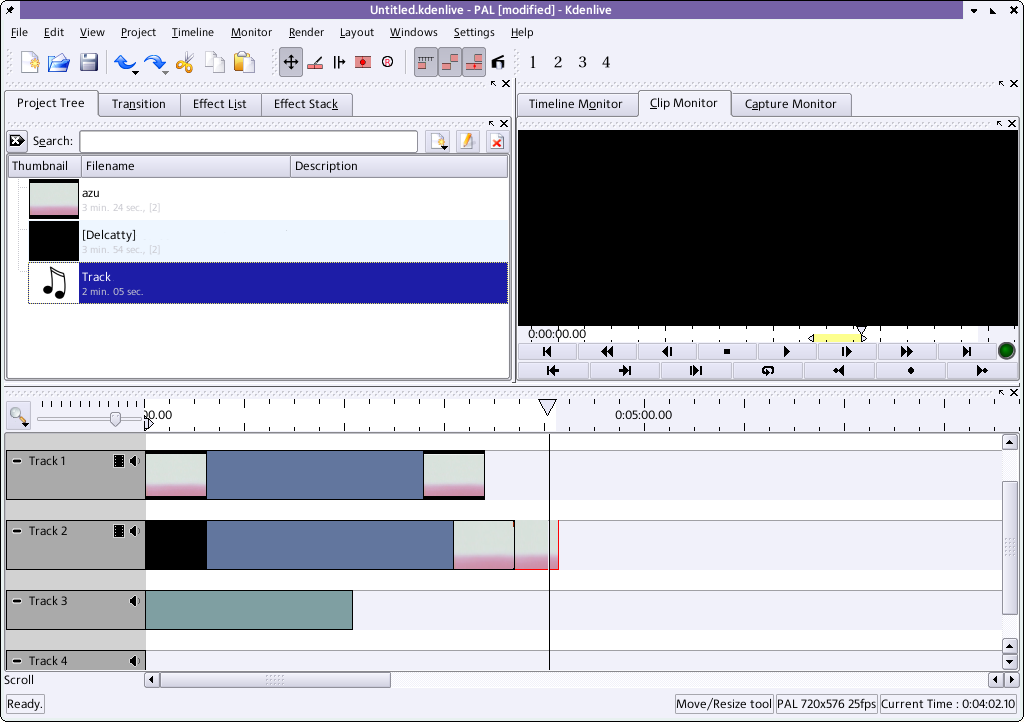Collapse Track 1 with minus button
This screenshot has width=1024, height=722.
point(17,461)
